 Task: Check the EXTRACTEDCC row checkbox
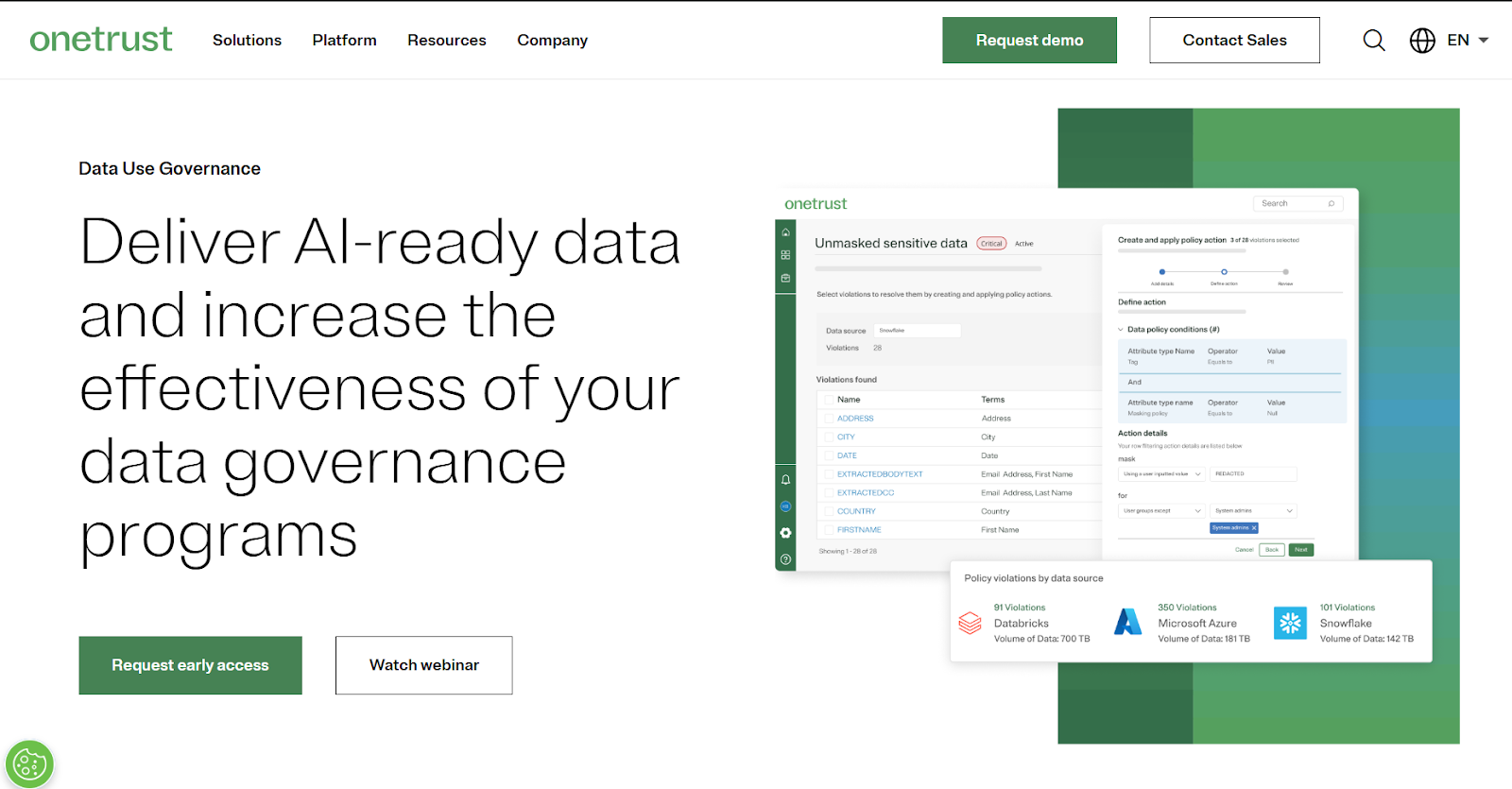pyautogui.click(x=829, y=493)
